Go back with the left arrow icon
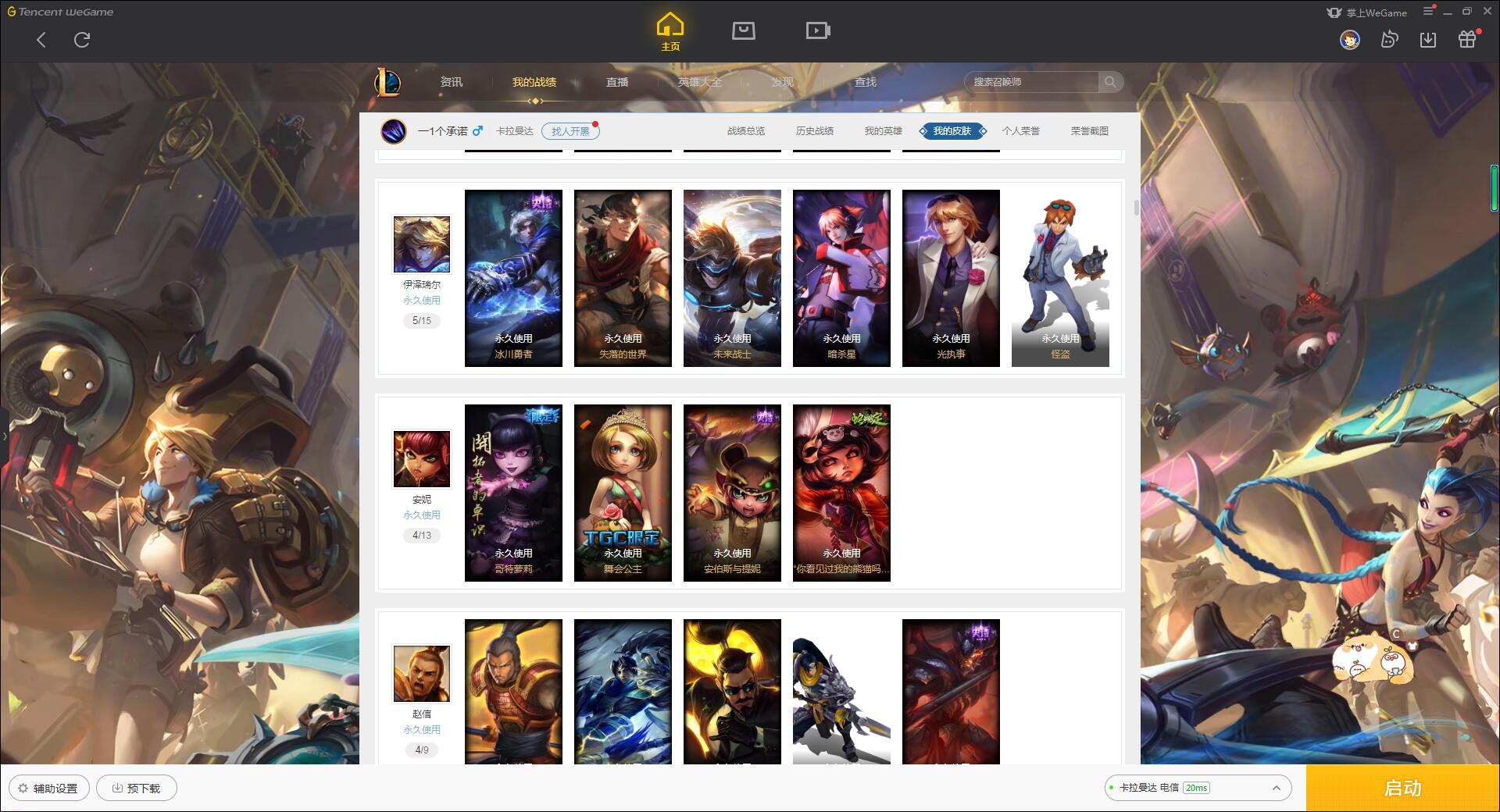1500x812 pixels. pos(41,40)
